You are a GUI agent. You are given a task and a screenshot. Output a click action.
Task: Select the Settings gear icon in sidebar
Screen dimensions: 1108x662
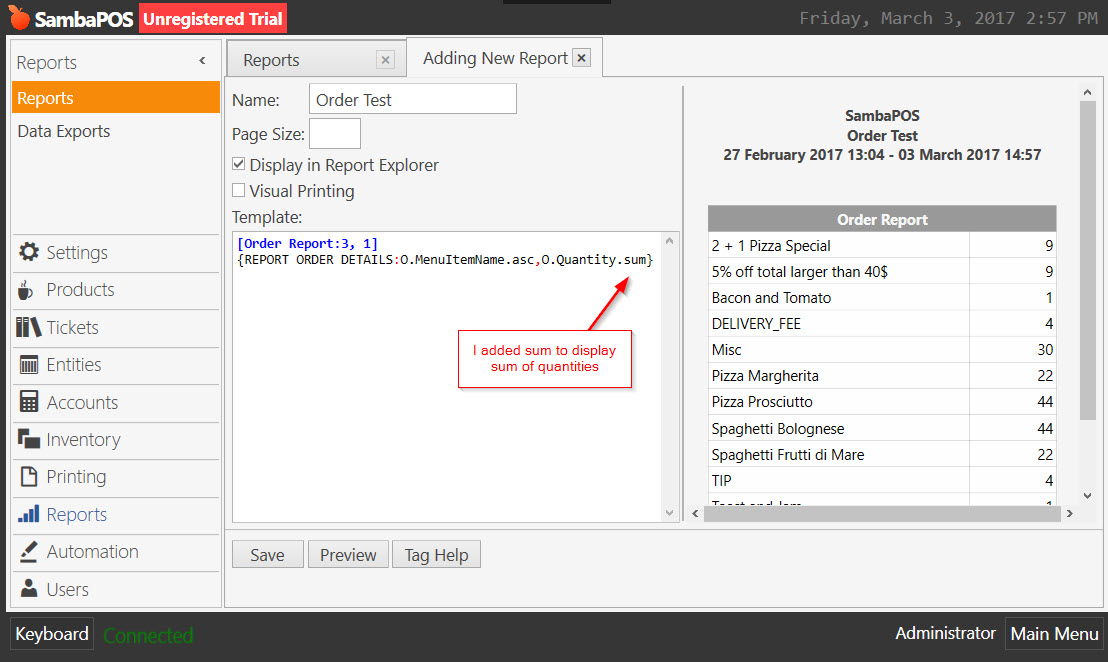tap(29, 253)
